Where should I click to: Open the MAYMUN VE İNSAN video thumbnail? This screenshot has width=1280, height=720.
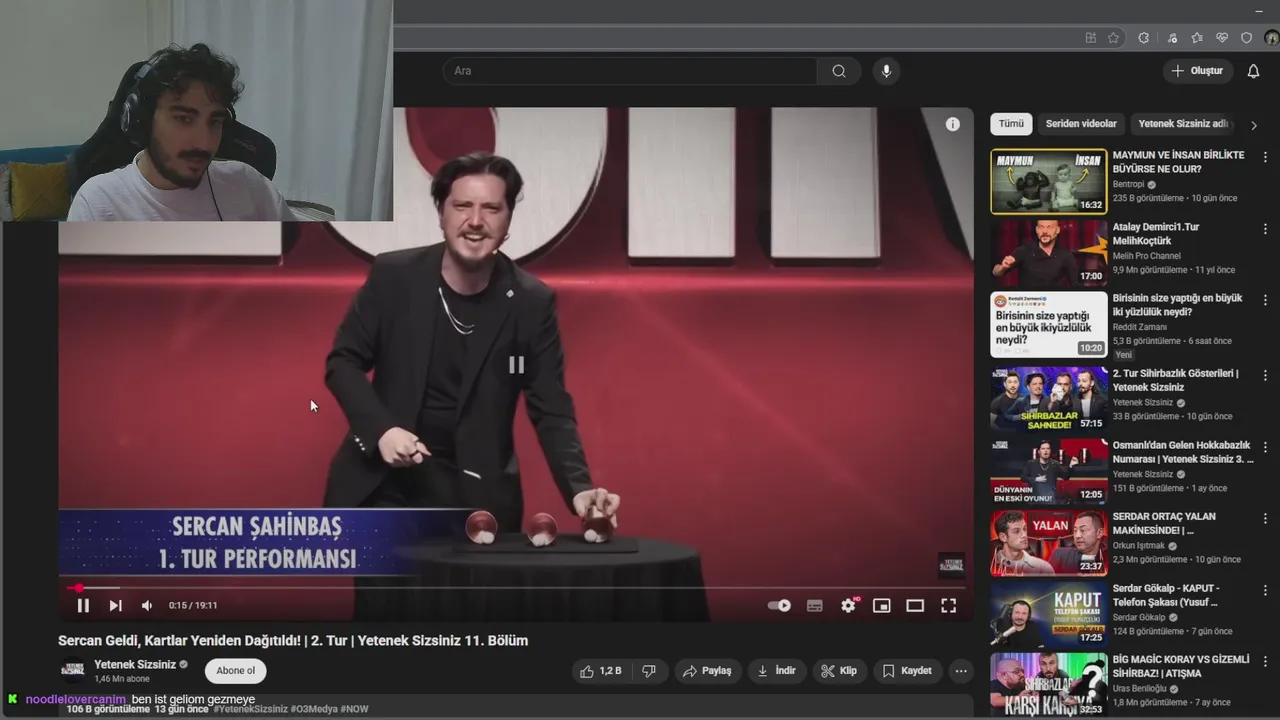[x=1048, y=182]
